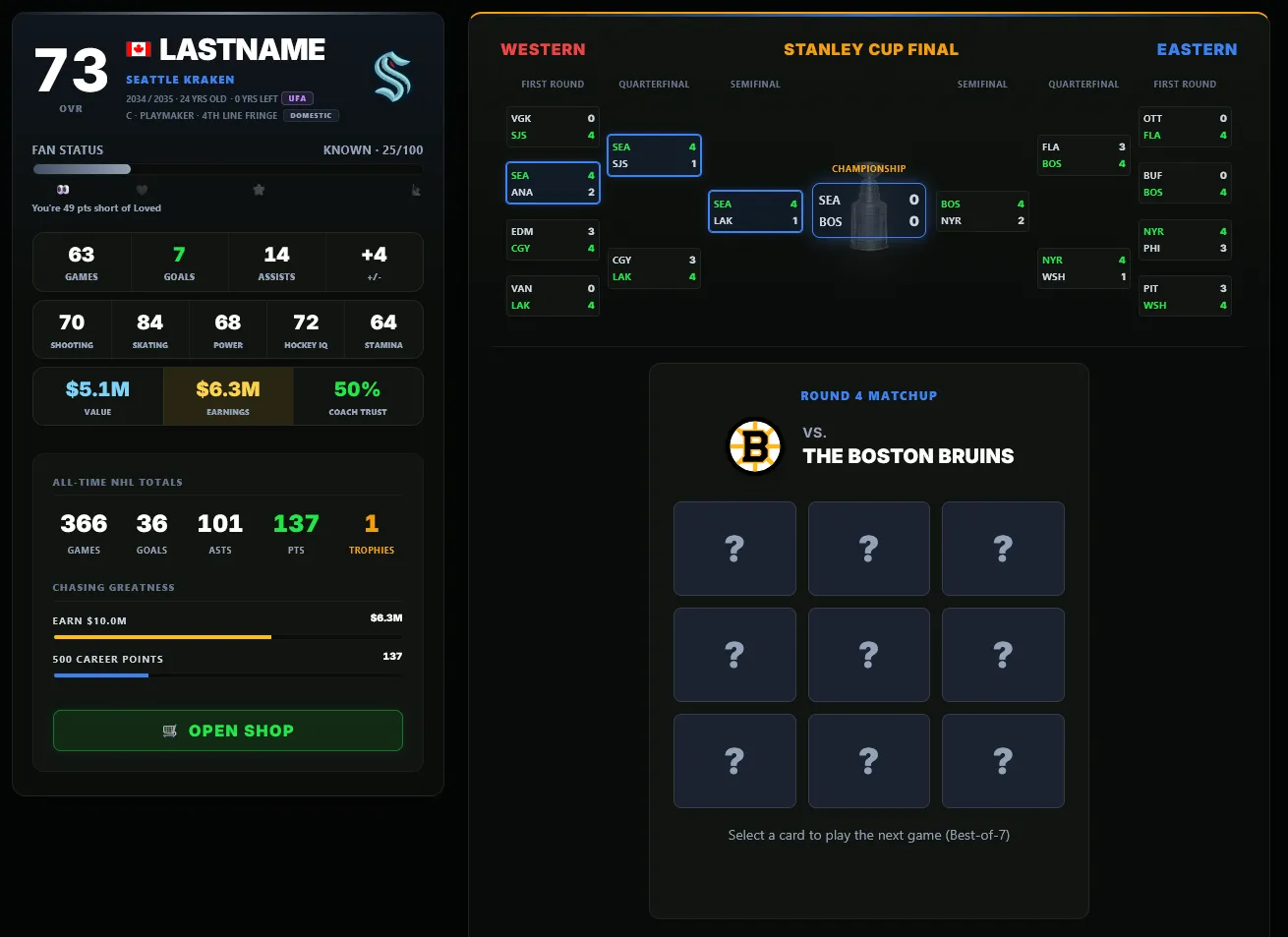Open the PIT vs WSH first round matchup
Screen dimensions: 1288x937
tap(1185, 297)
